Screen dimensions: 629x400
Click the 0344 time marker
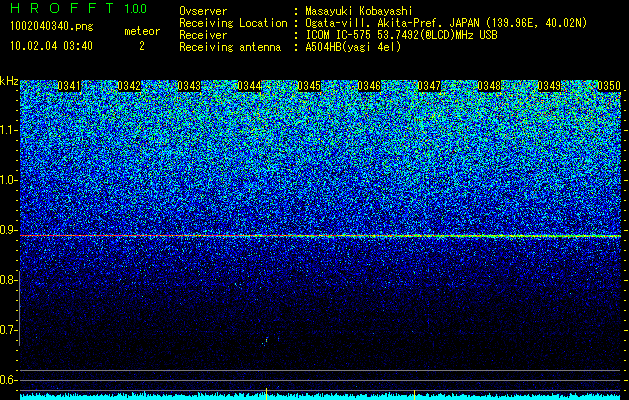pyautogui.click(x=249, y=86)
